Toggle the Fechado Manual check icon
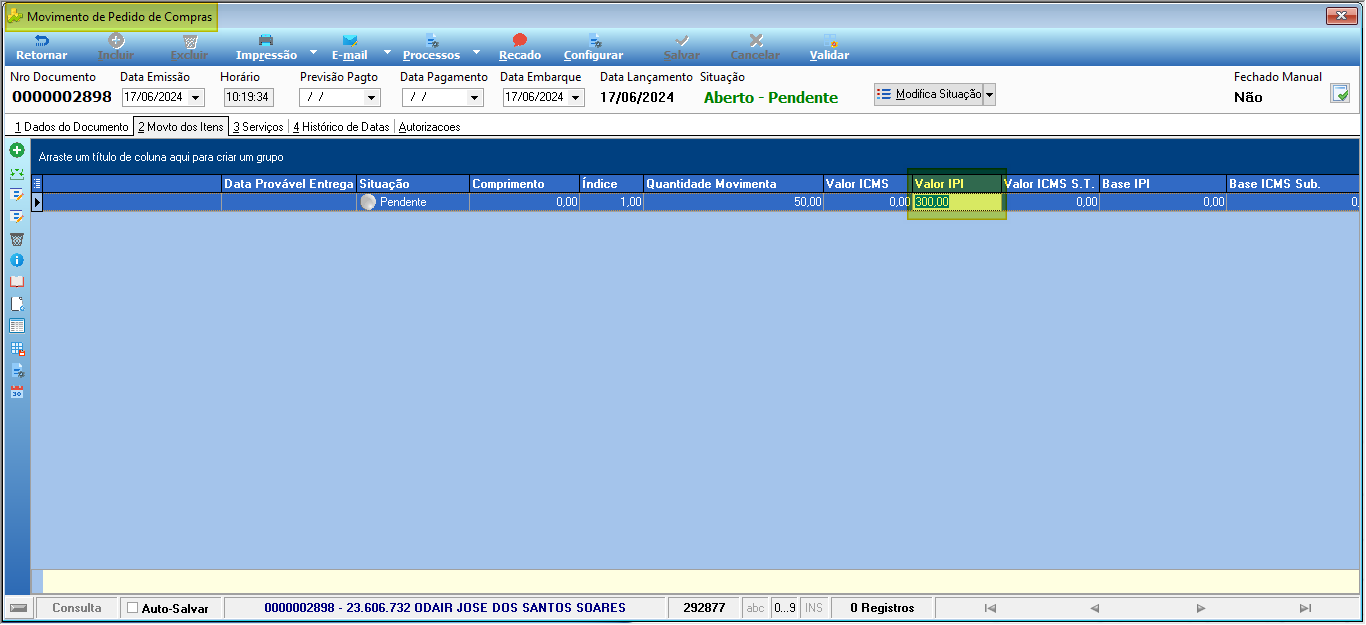The height and width of the screenshot is (625, 1366). click(1340, 94)
